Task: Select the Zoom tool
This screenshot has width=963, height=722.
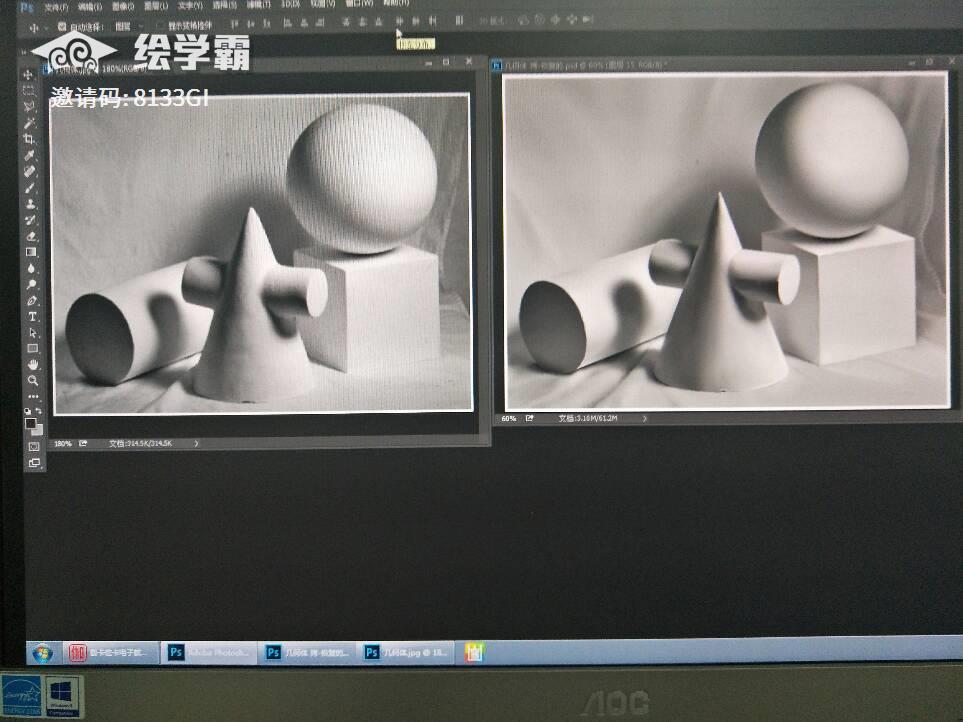Action: tap(33, 380)
